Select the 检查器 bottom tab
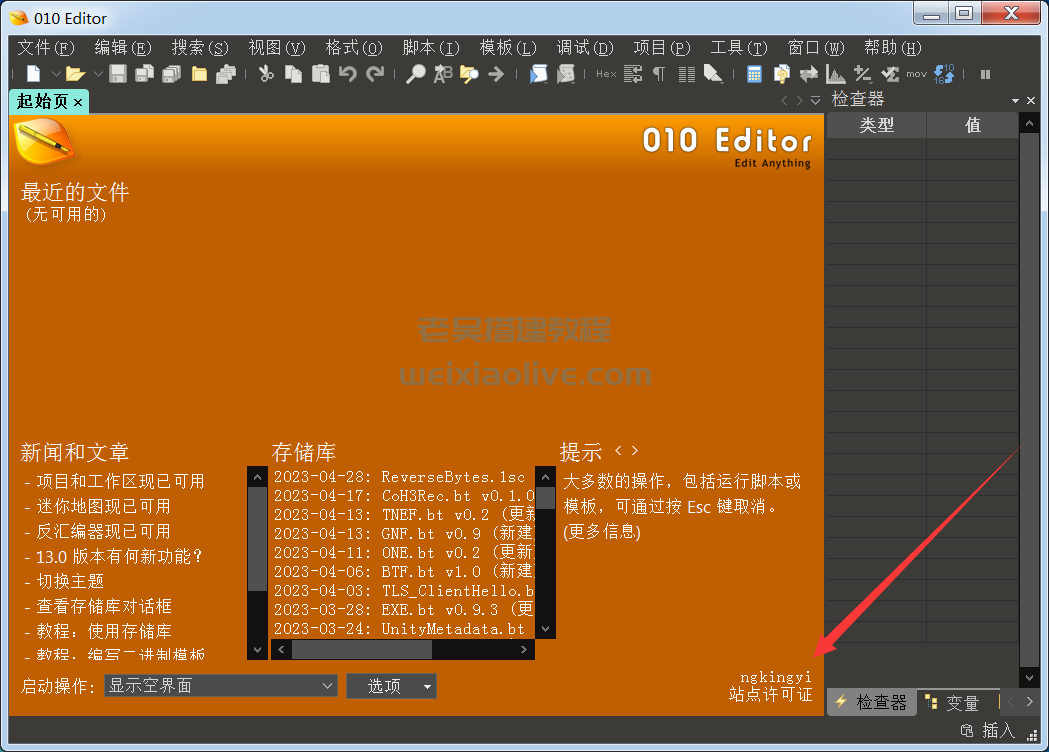Image resolution: width=1049 pixels, height=752 pixels. coord(872,702)
